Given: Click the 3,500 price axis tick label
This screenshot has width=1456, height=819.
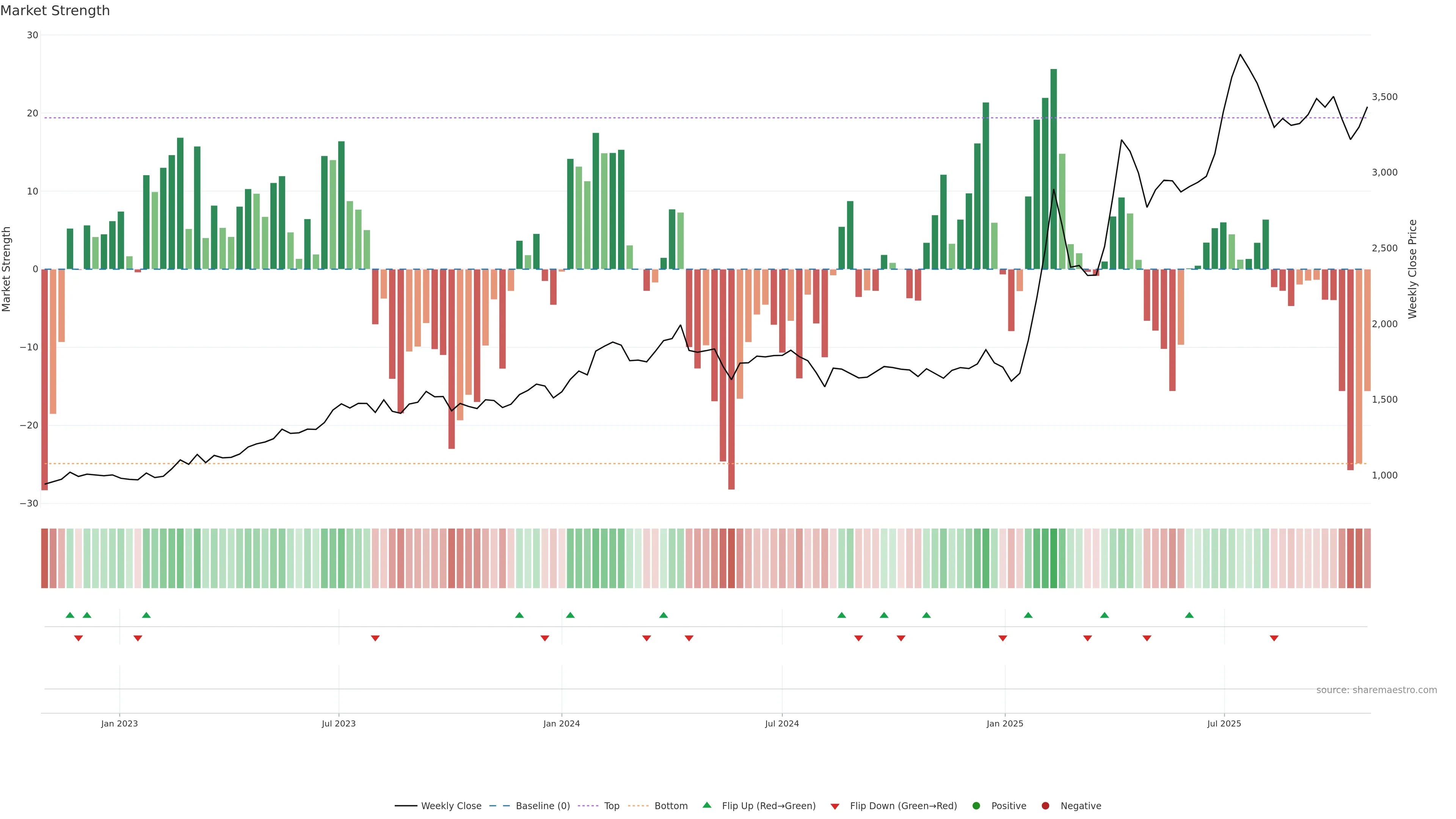Looking at the screenshot, I should coord(1384,97).
